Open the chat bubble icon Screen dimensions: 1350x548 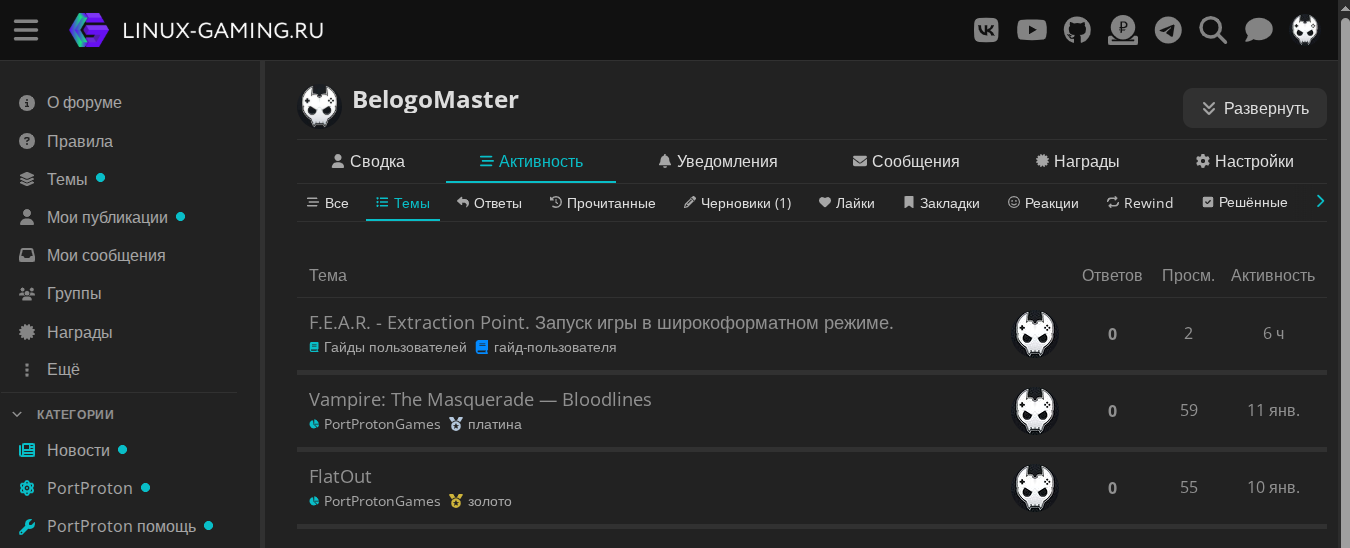[x=1258, y=30]
